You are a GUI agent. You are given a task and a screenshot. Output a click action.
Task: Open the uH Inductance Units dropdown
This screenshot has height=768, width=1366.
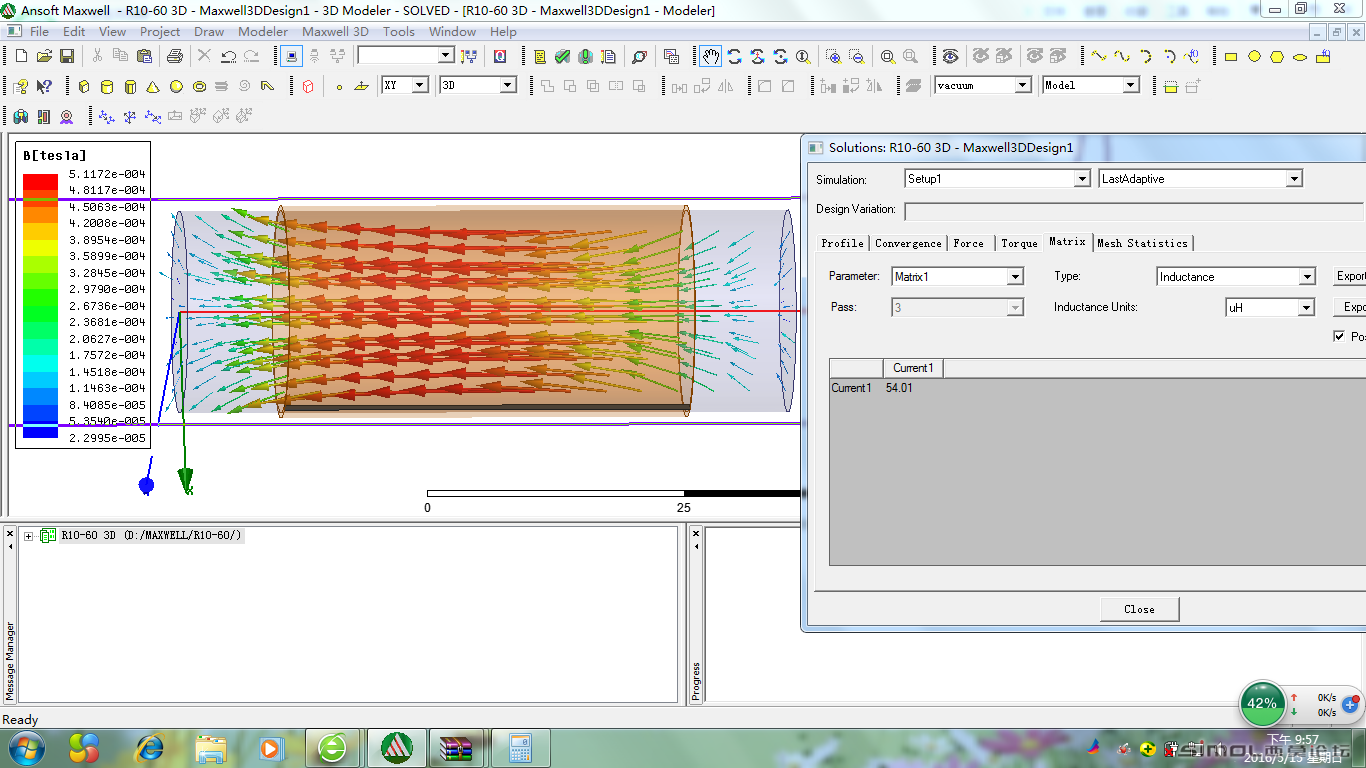coord(1306,308)
